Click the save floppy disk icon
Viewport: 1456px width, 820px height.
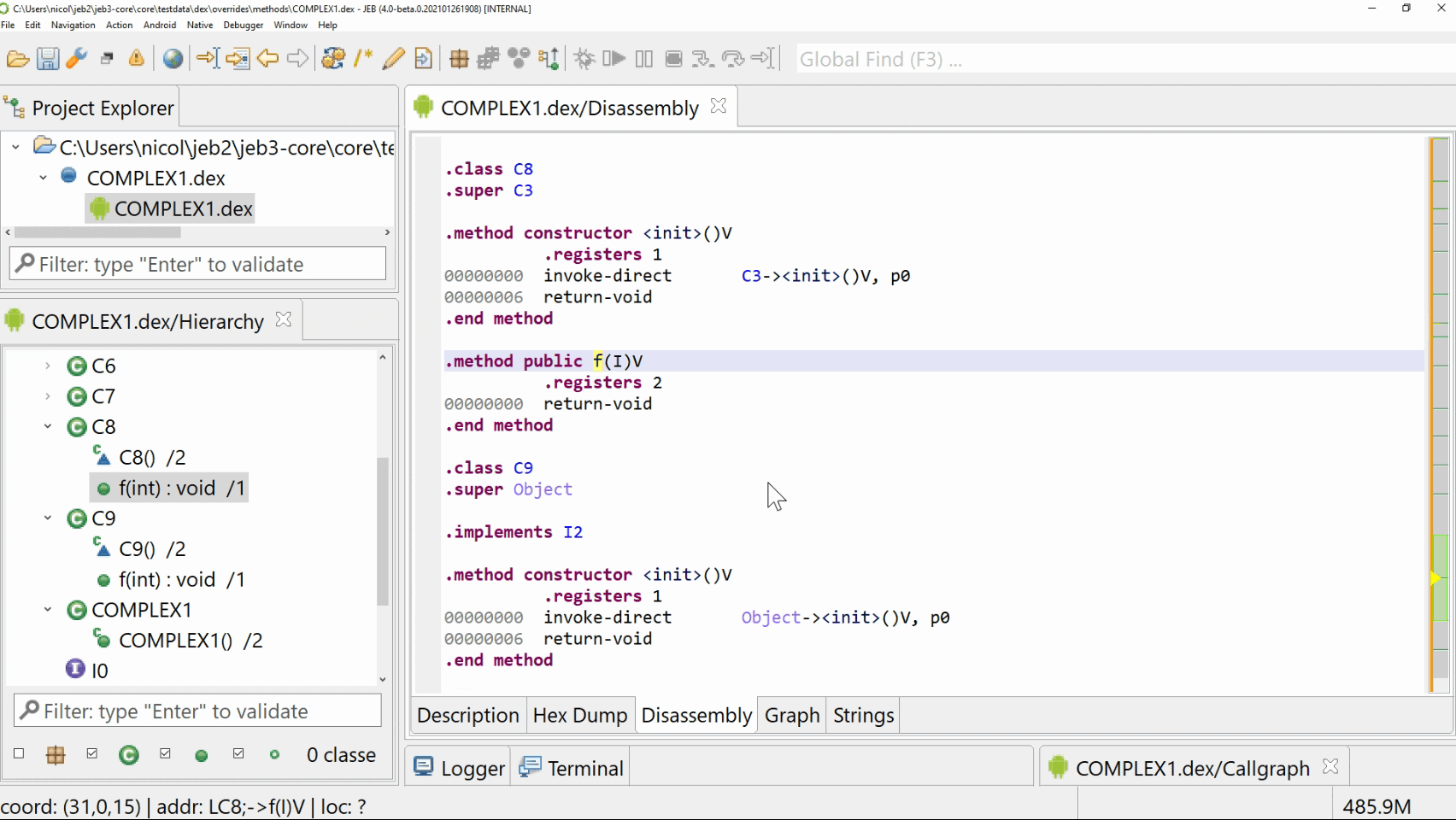pyautogui.click(x=48, y=59)
